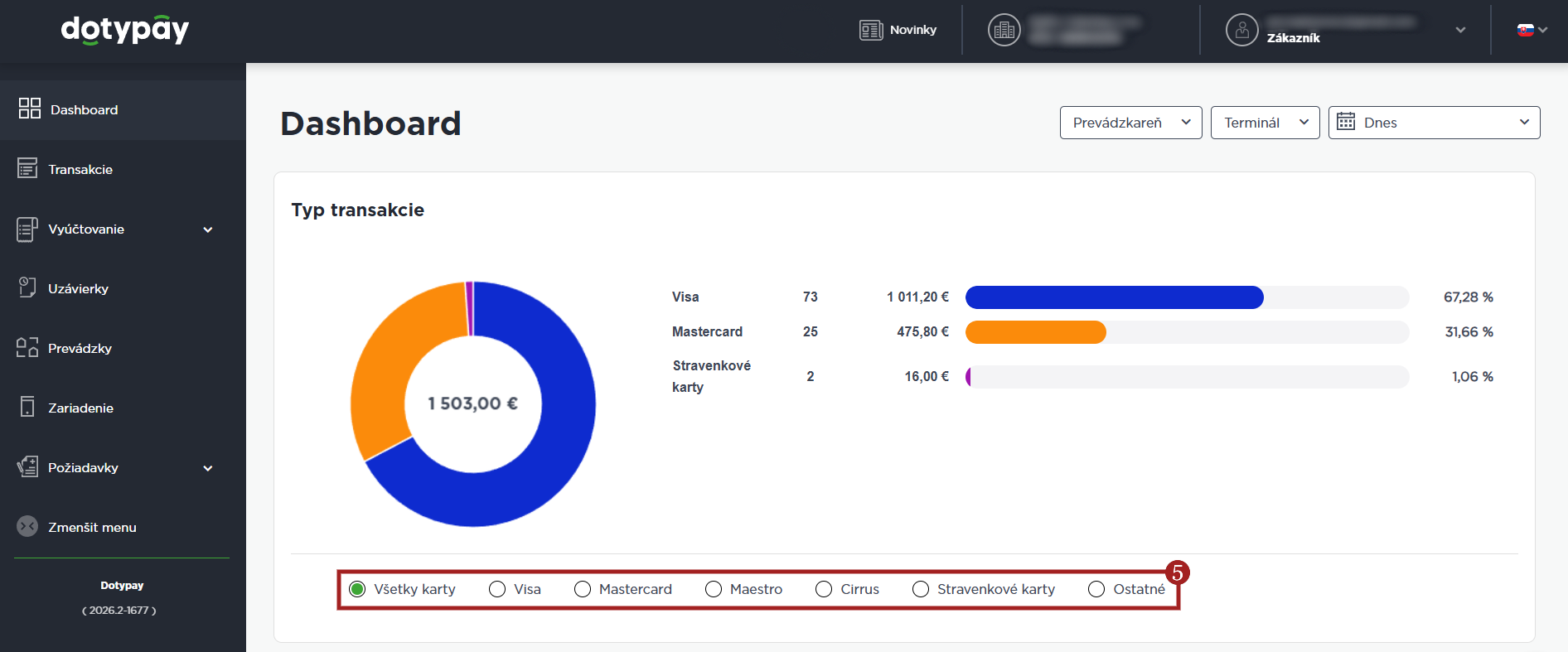Choose the Stravenkové karty radio filter
This screenshot has width=1568, height=652.
pos(920,589)
